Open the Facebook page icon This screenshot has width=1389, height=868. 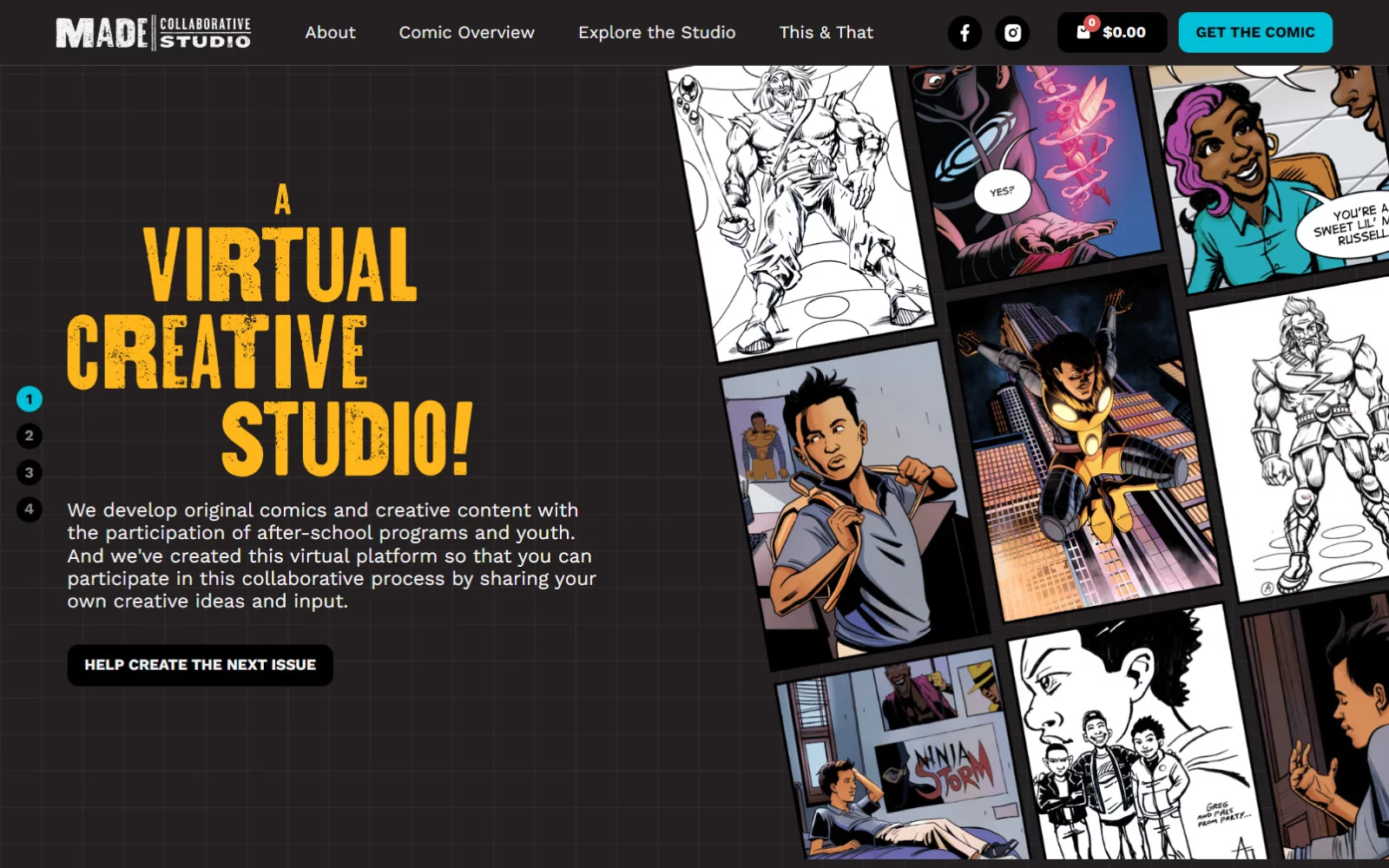pyautogui.click(x=964, y=33)
